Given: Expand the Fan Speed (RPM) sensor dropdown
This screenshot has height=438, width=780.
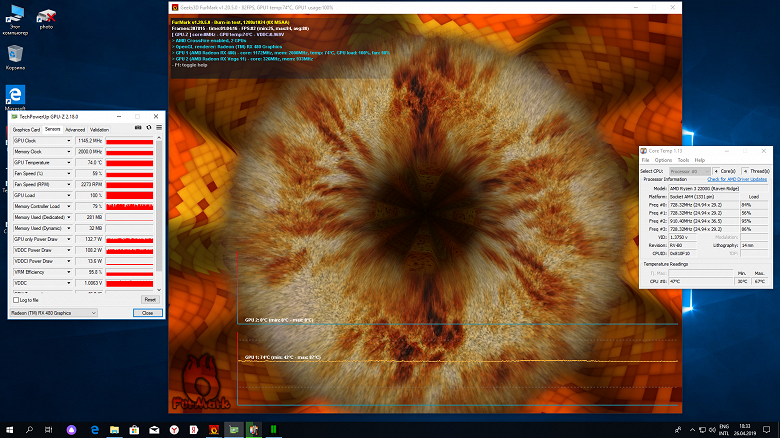Looking at the screenshot, I should click(x=69, y=185).
